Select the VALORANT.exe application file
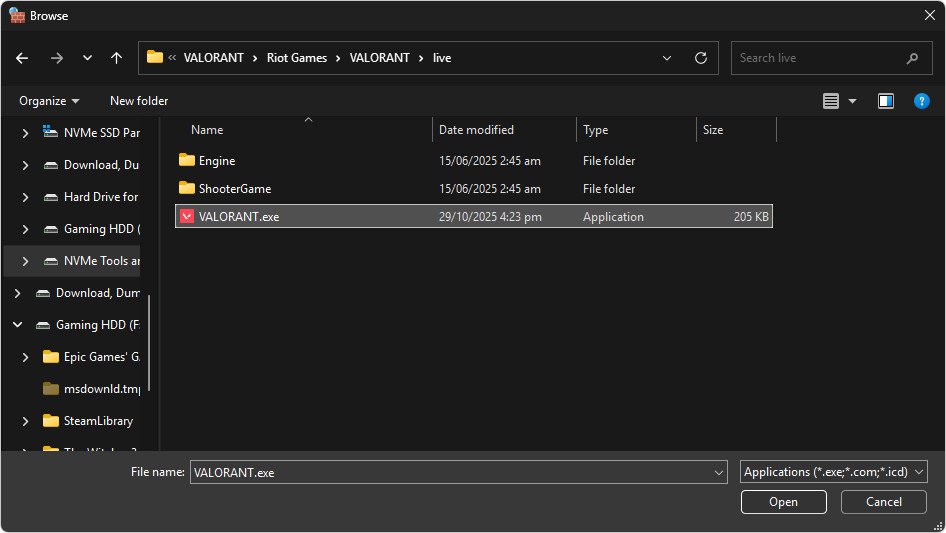 (x=239, y=217)
